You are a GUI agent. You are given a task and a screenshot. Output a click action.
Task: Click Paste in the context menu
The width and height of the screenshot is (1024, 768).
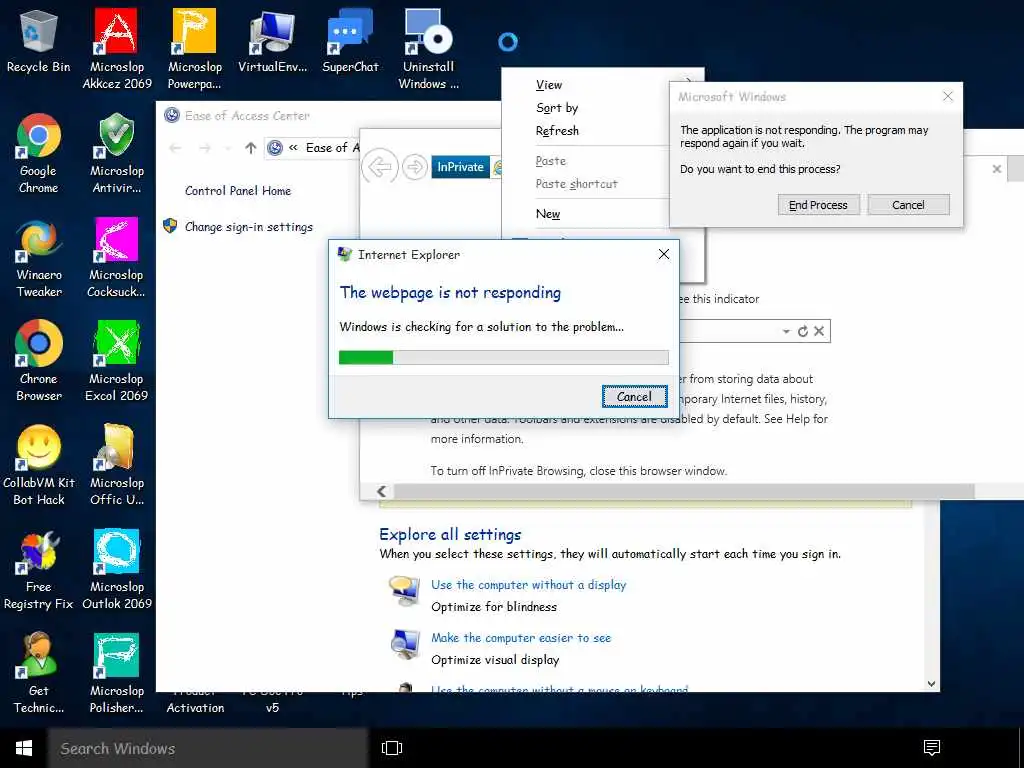point(551,161)
